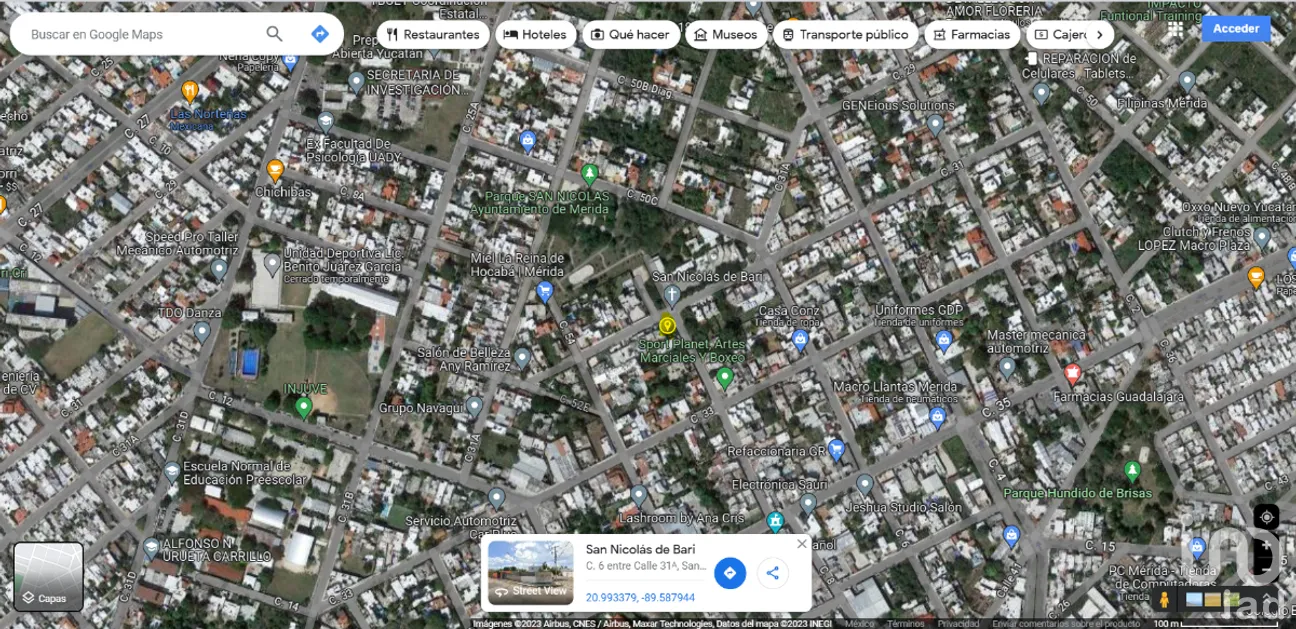Open the Street View thumbnail
This screenshot has height=629, width=1296.
[531, 573]
